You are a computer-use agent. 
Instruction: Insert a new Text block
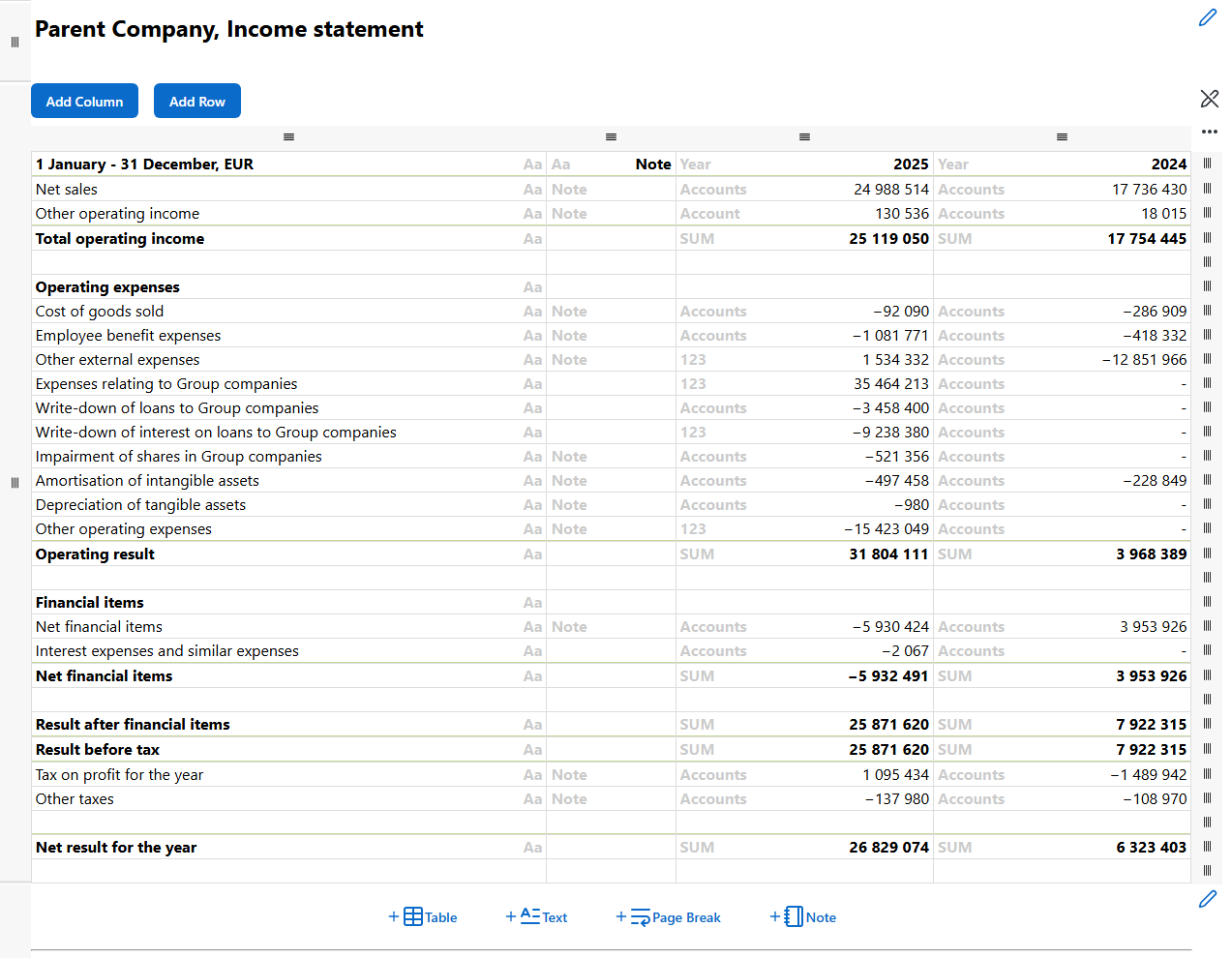point(536,916)
